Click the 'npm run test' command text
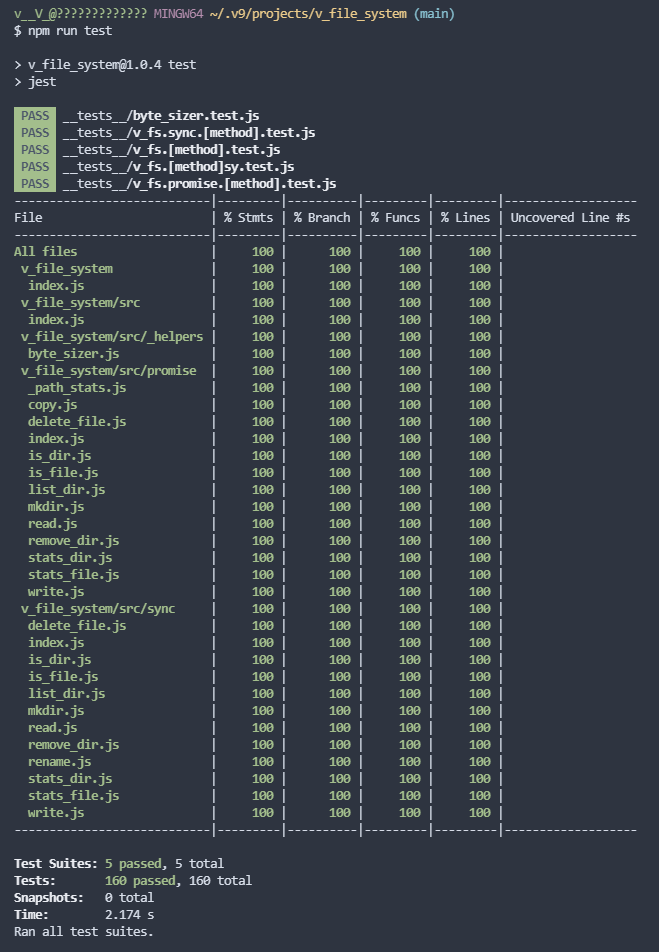Screen dimensions: 659x952 [x=70, y=30]
